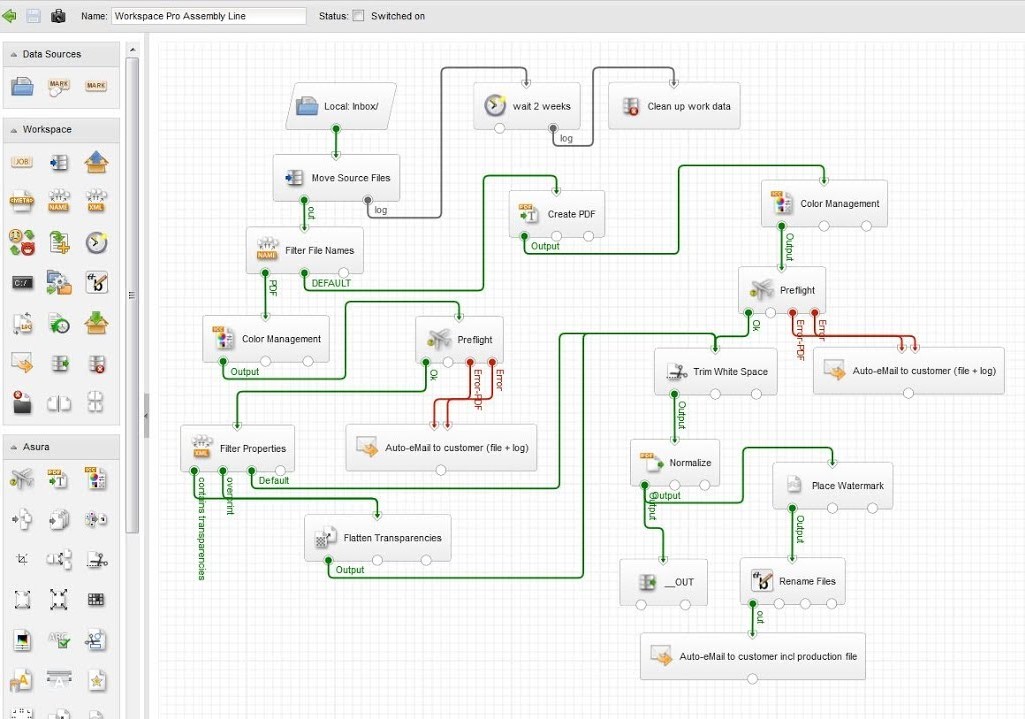Pick the NAME filter palette icon
This screenshot has height=719, width=1025.
(x=59, y=200)
